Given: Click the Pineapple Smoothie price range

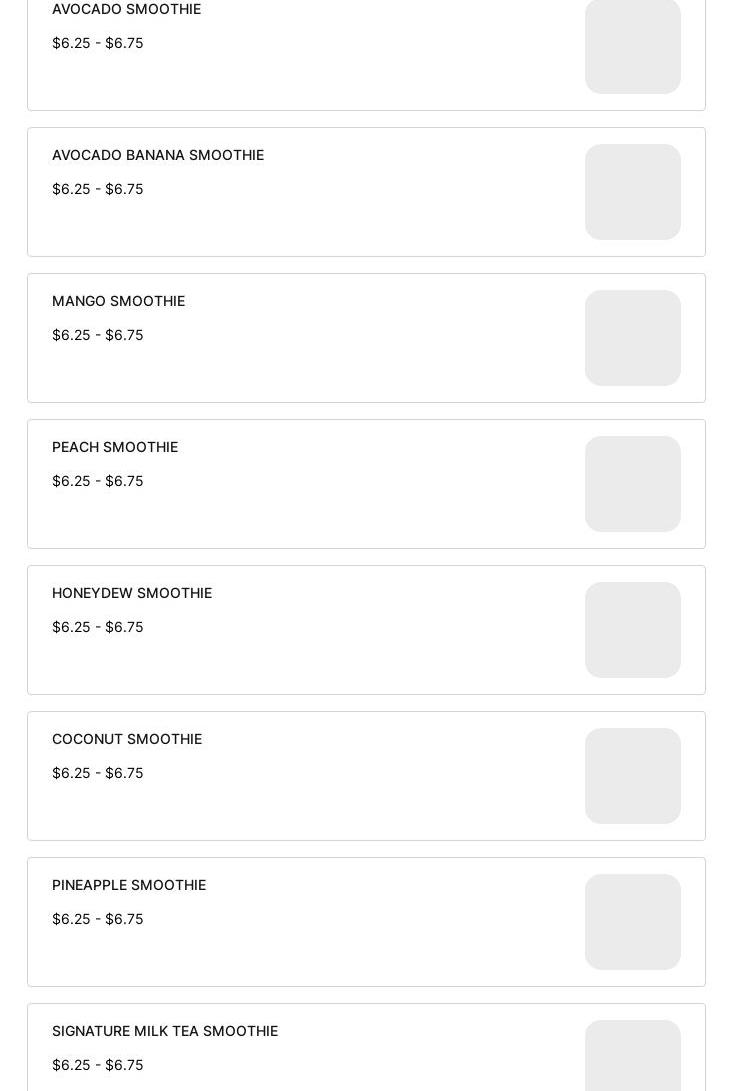Looking at the screenshot, I should point(97,919).
